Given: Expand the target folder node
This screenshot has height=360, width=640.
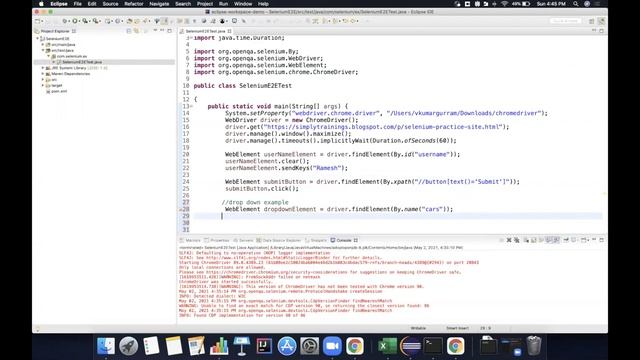Looking at the screenshot, I should 43,85.
